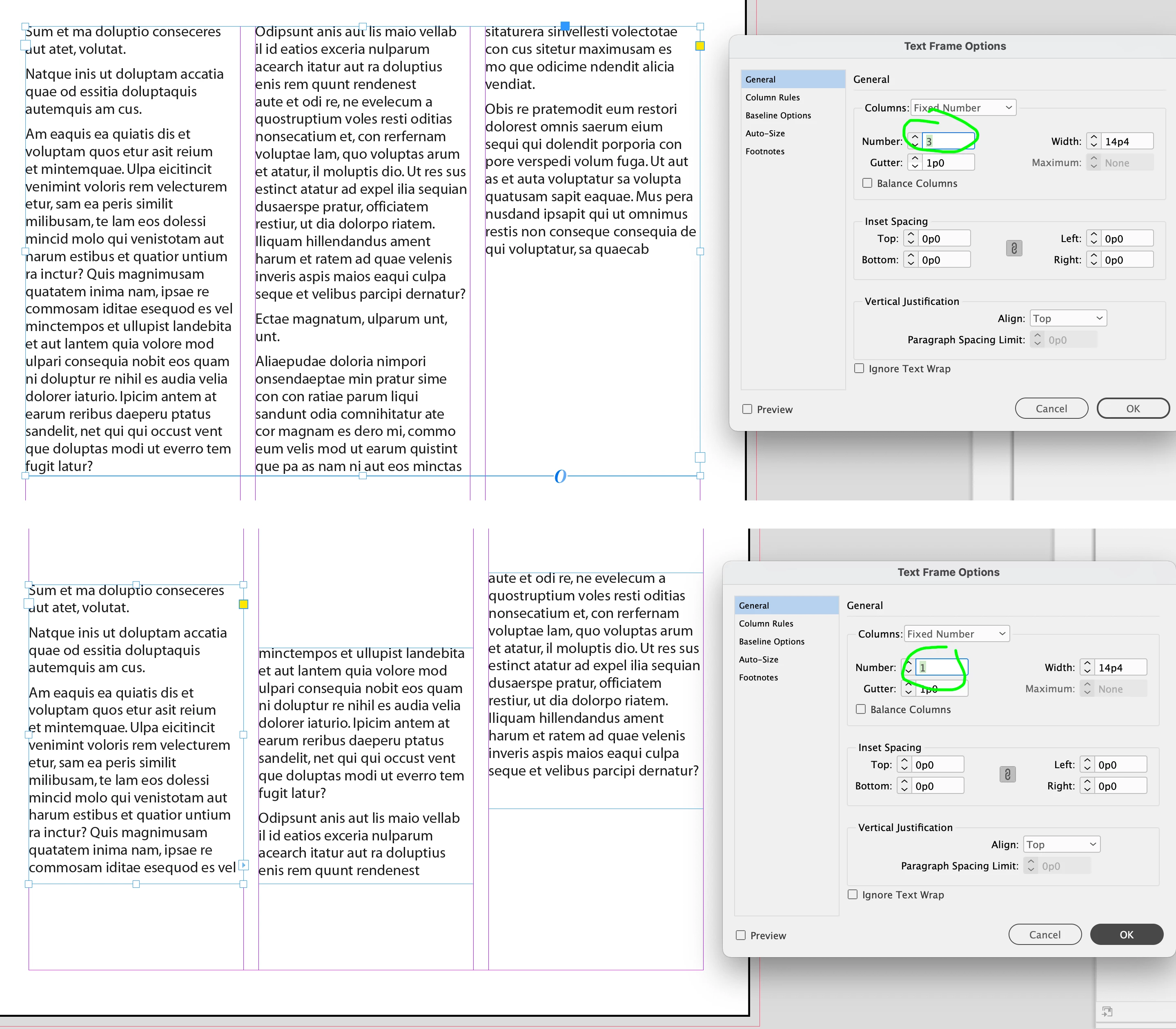
Task: Click the place-with-bookmark icon in the bottom-right panel
Action: pos(1107,1011)
